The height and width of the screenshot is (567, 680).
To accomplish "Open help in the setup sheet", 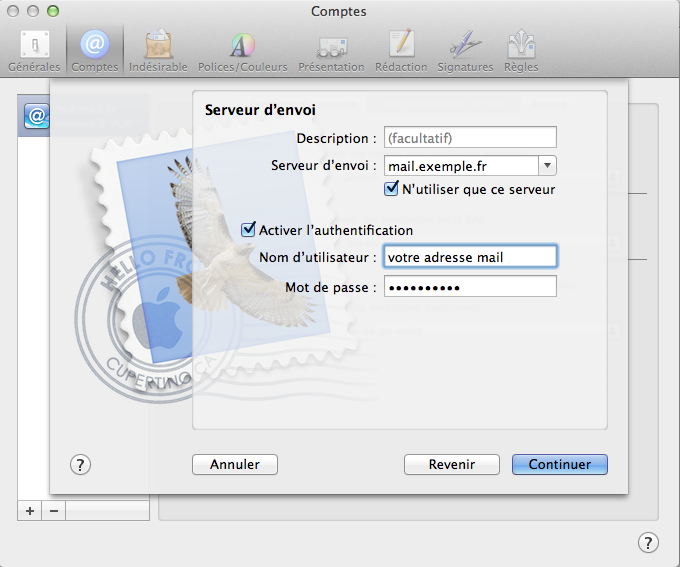I will pos(80,465).
